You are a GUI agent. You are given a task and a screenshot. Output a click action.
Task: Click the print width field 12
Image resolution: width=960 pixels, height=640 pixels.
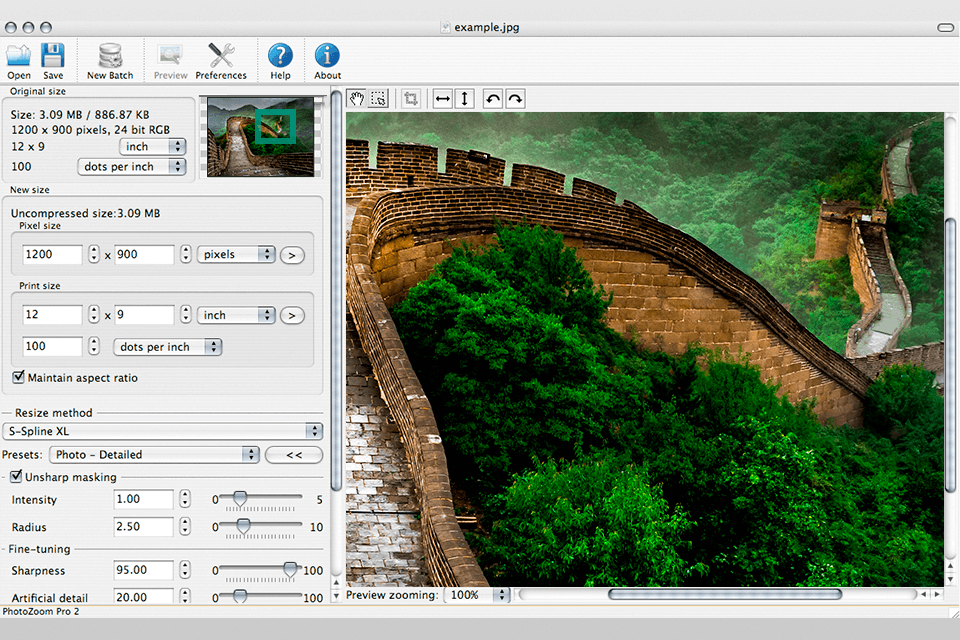click(53, 314)
